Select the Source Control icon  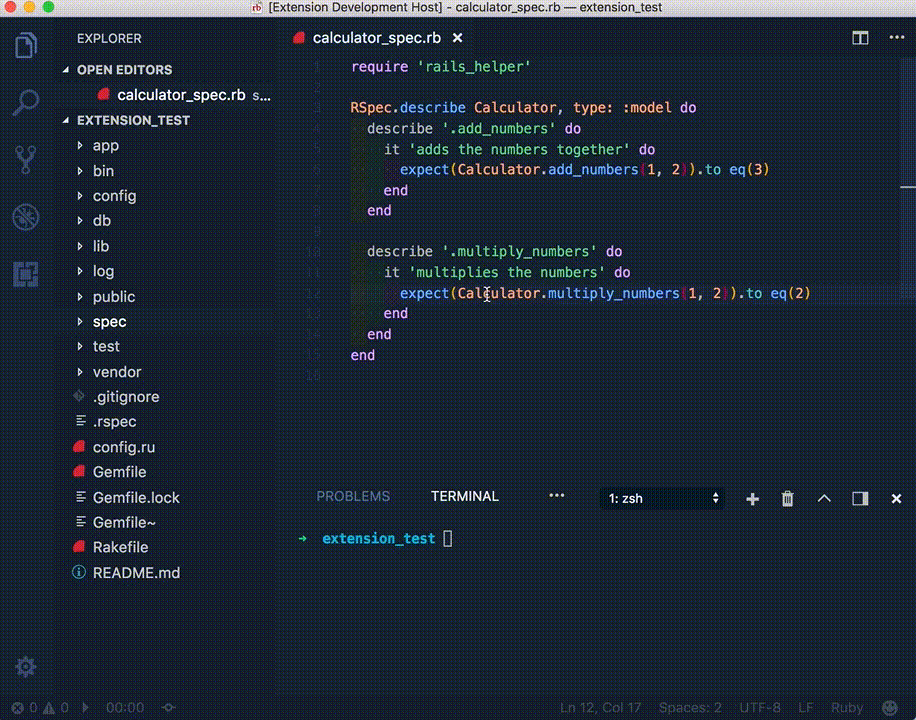pos(25,159)
